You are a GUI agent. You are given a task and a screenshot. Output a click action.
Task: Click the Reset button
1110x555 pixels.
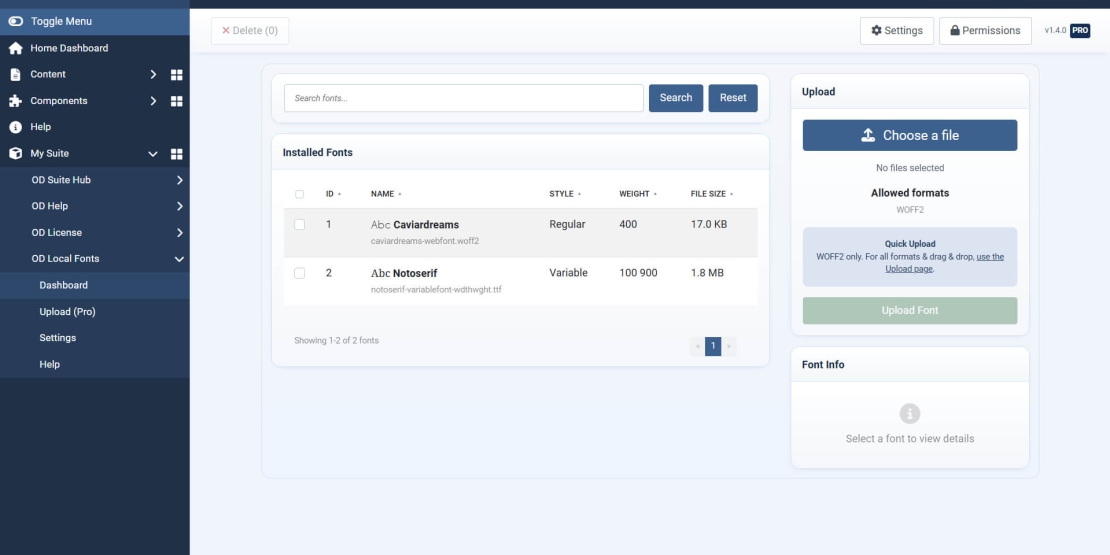point(733,98)
